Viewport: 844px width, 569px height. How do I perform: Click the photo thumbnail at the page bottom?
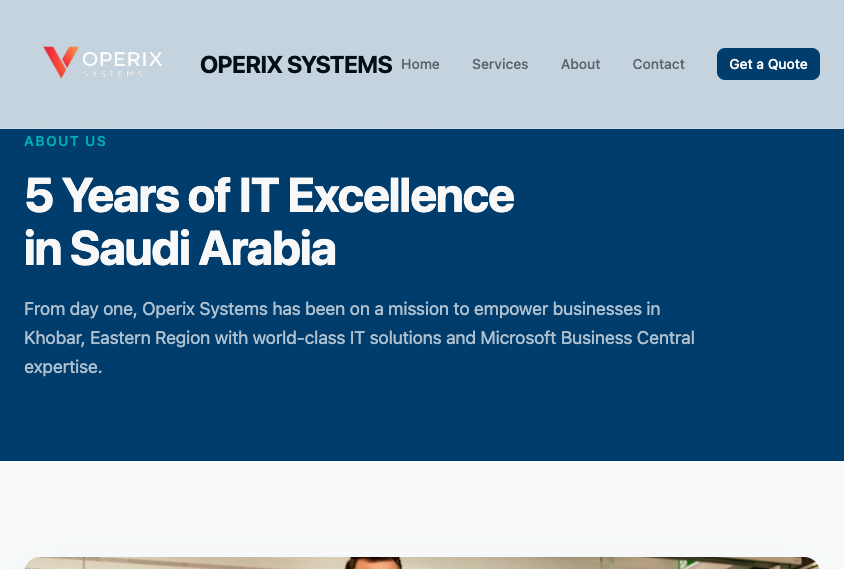421,563
